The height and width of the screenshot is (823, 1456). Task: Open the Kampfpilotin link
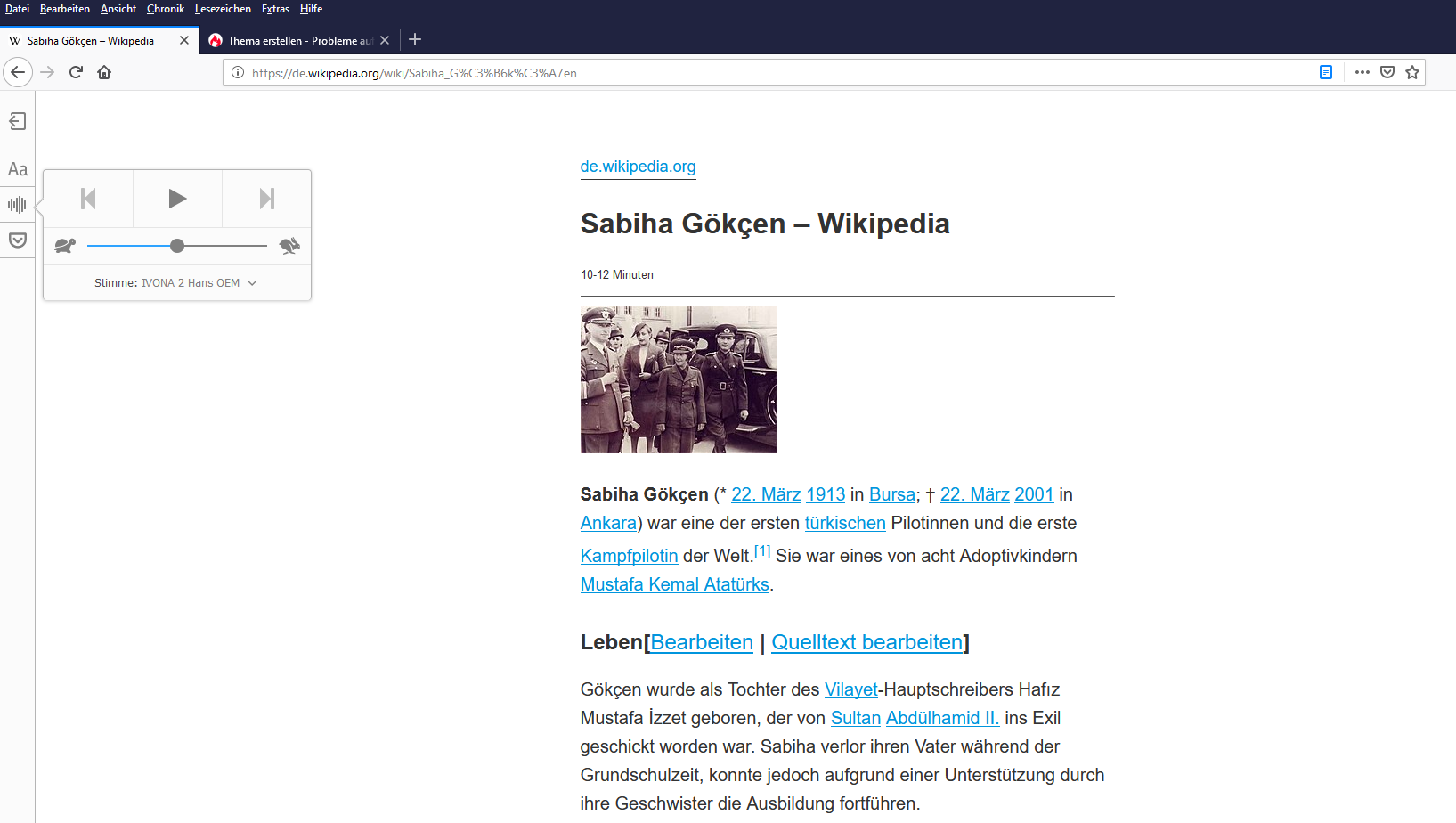(629, 556)
